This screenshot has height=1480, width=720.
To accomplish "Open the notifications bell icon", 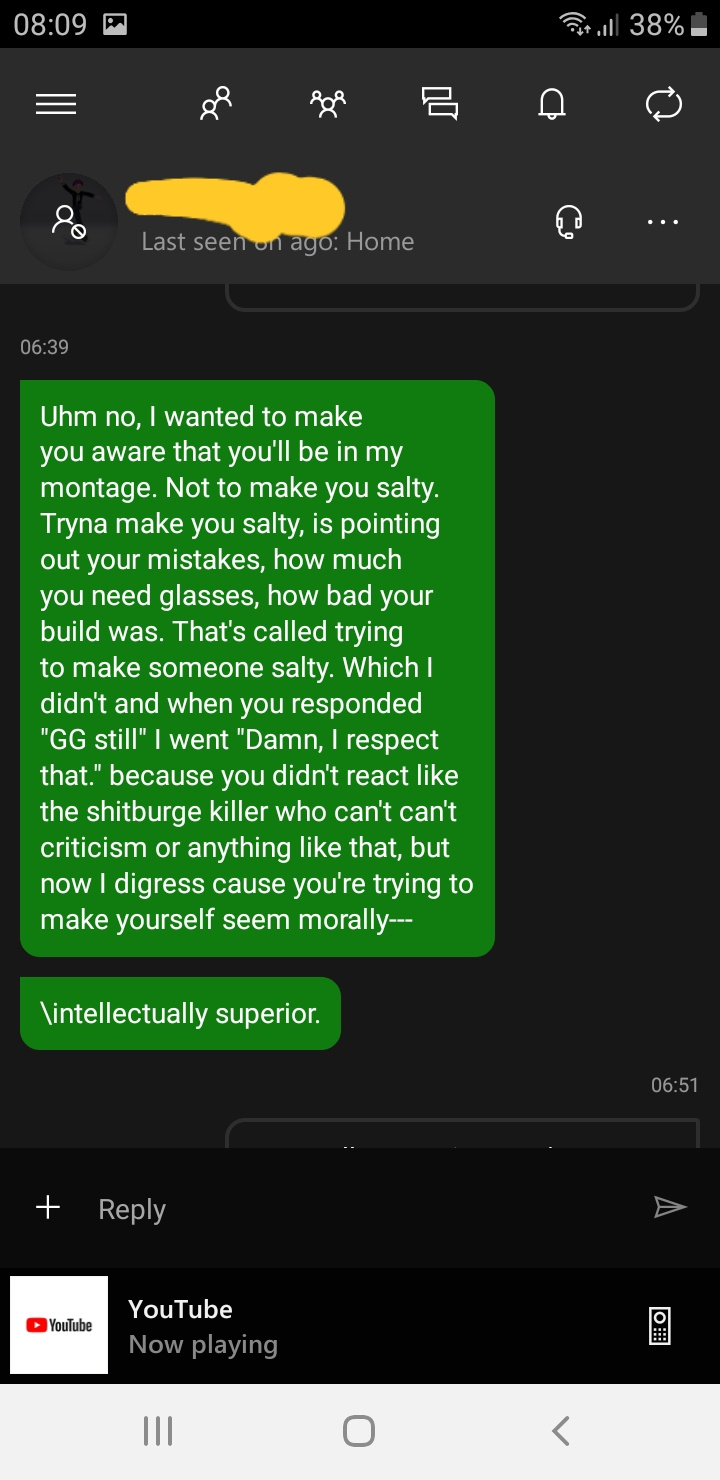I will [552, 103].
